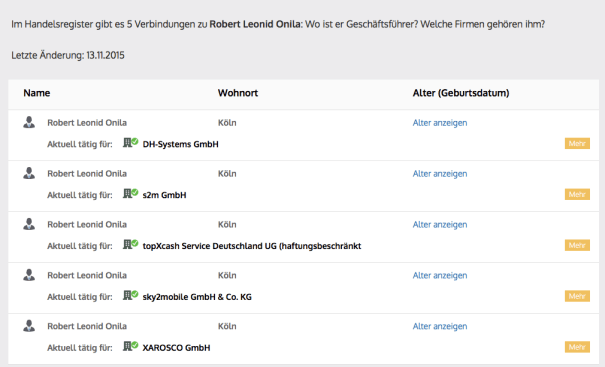The height and width of the screenshot is (367, 605).
Task: Click person icon in DH-Systems GmbH row
Action: tap(29, 122)
